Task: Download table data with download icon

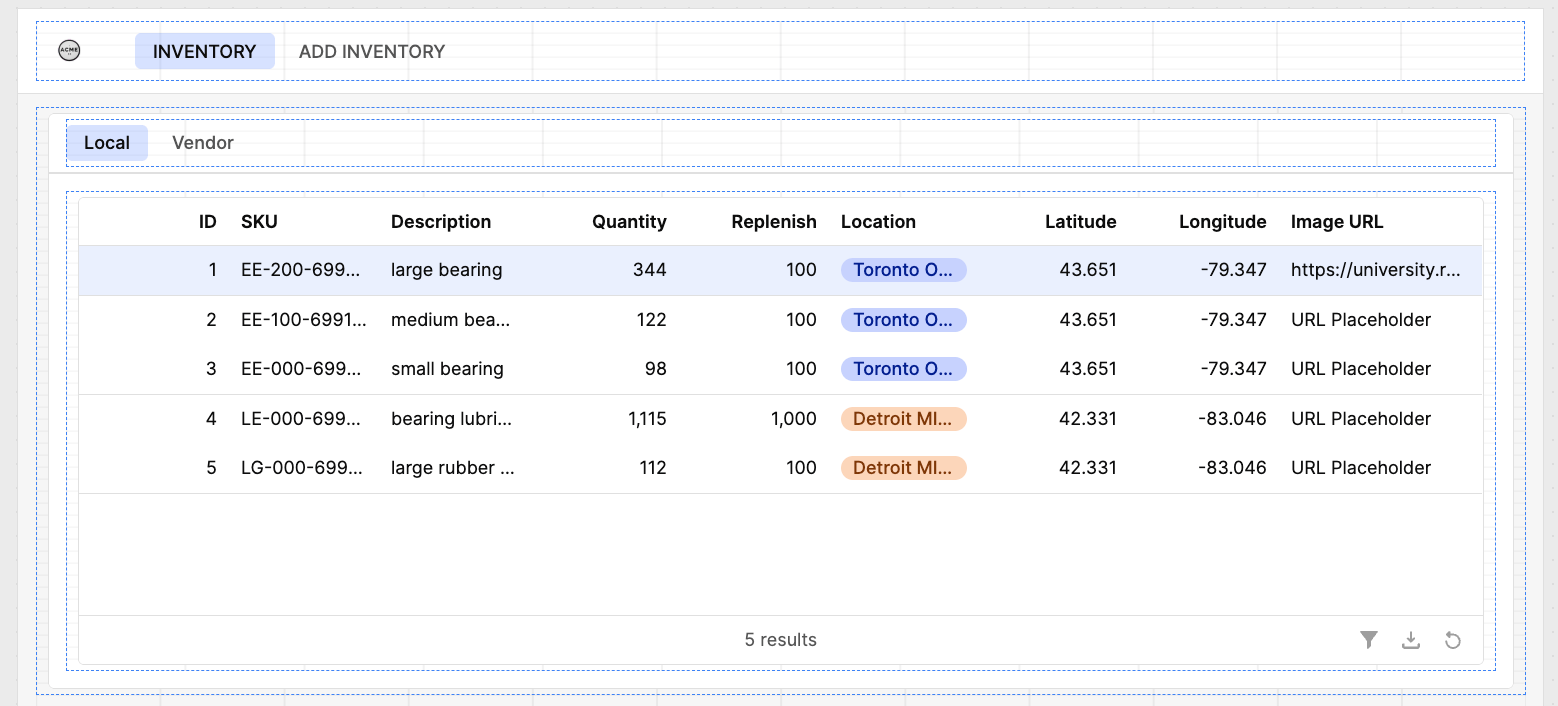Action: (x=1411, y=640)
